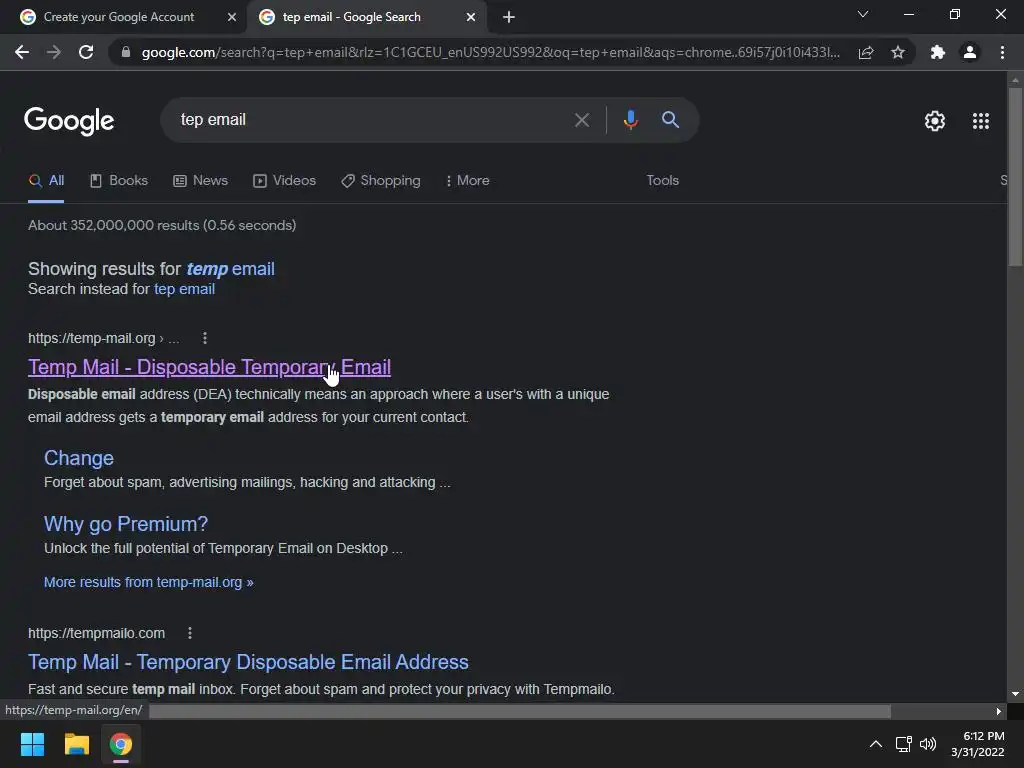Screen dimensions: 1024x768
Task: Start voice search with the microphone
Action: point(630,120)
